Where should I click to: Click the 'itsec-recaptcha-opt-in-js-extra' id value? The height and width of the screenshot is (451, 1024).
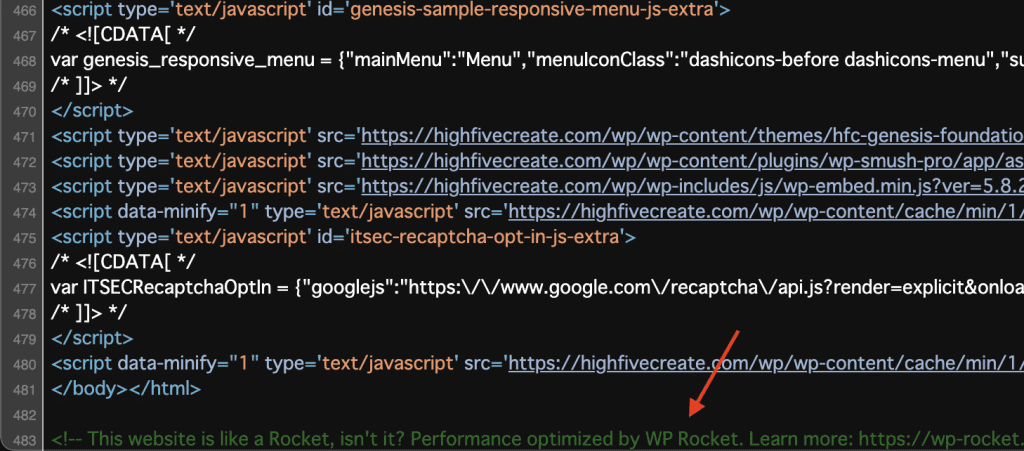tap(485, 237)
